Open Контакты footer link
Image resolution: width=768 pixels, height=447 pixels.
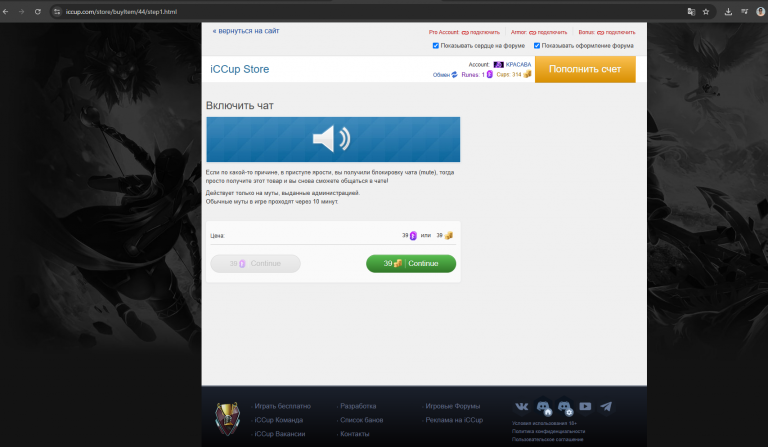[355, 434]
